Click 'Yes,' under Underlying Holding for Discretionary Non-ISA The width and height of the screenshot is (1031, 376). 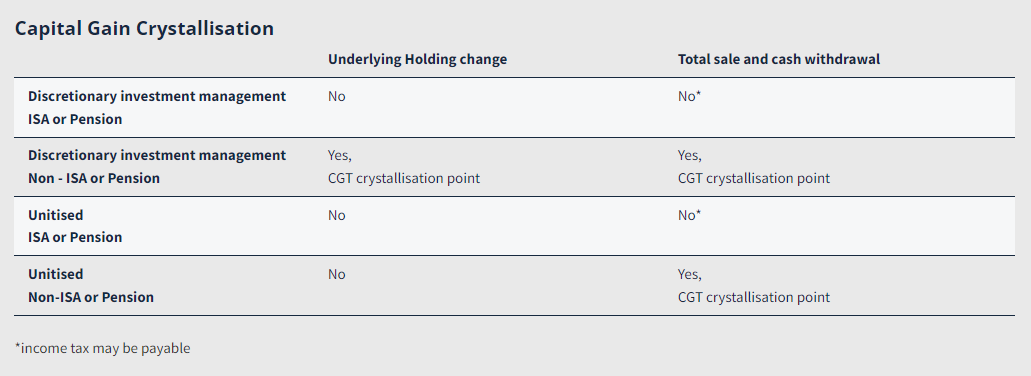point(340,156)
